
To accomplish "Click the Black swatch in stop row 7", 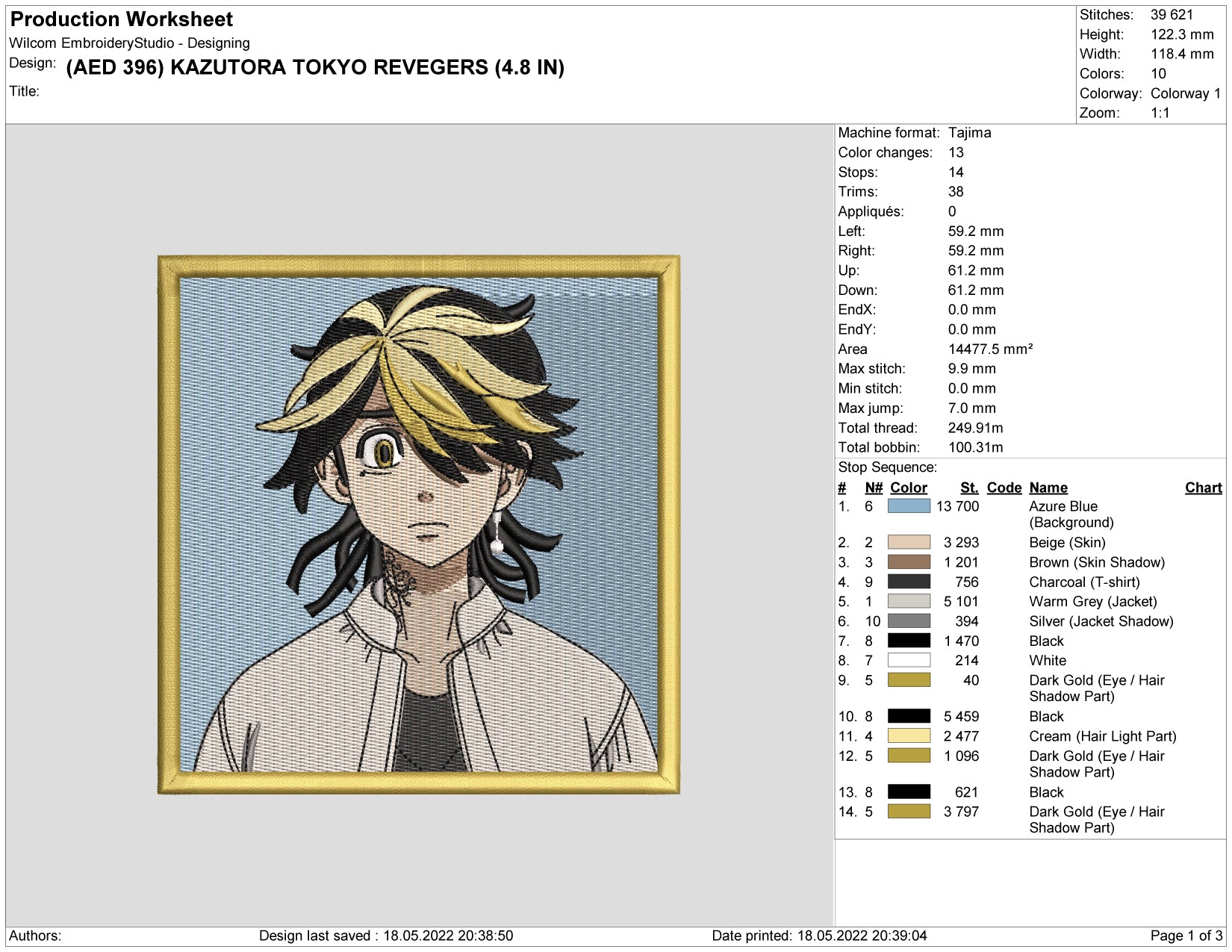I will (x=909, y=641).
